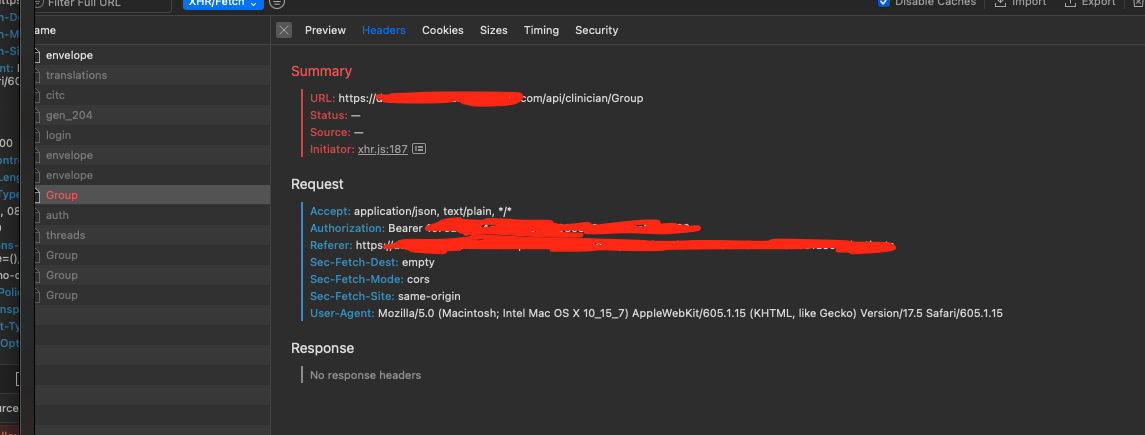Click the filter icon inside the URL filter field
Screen dimensions: 1145x435
coord(39,4)
